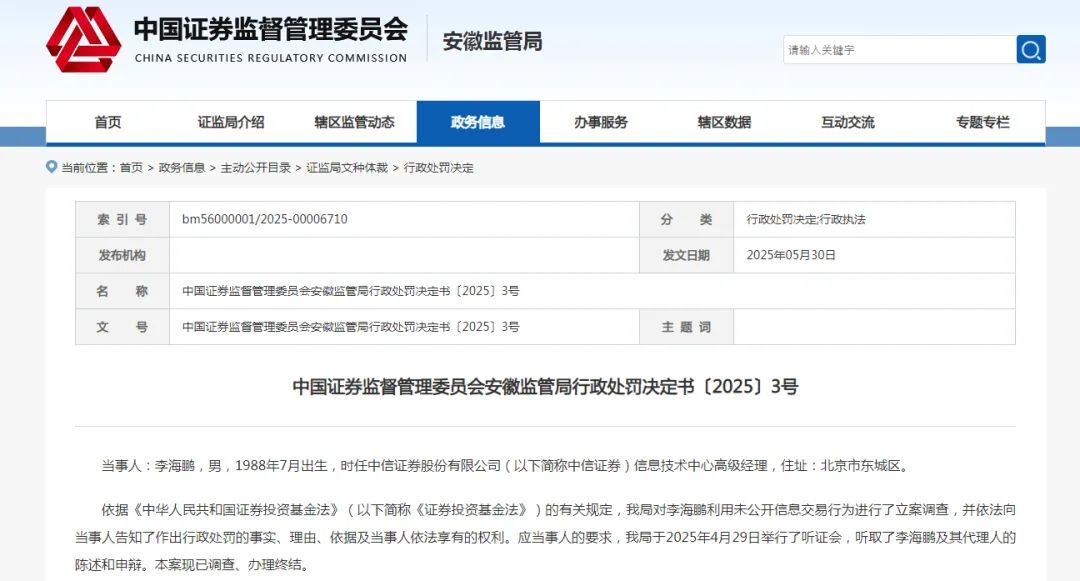
Task: Open the 专题专栏 navigation tab
Action: 983,123
